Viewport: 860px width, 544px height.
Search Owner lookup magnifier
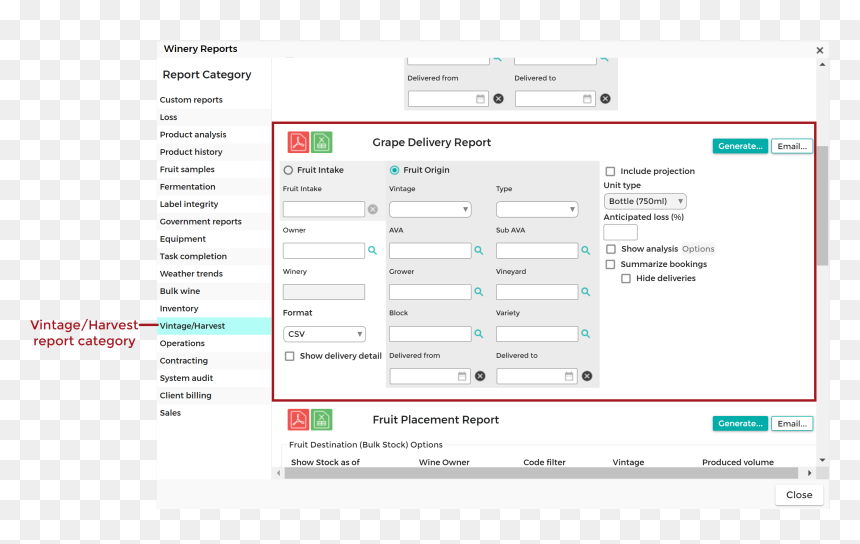[372, 251]
